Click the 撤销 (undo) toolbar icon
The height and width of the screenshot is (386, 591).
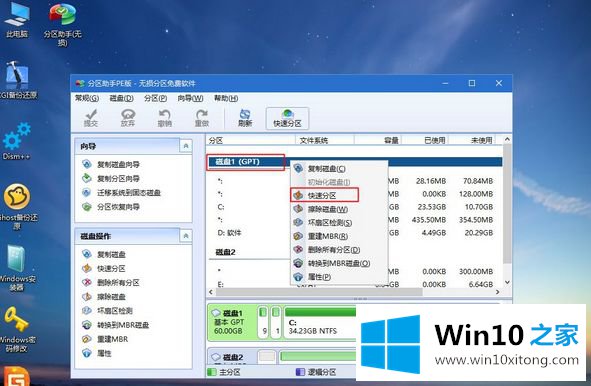[165, 118]
